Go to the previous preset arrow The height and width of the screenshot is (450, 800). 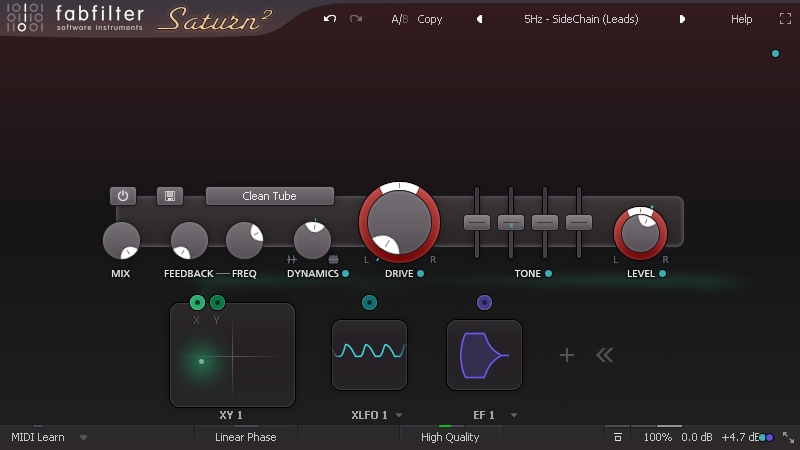(x=480, y=19)
